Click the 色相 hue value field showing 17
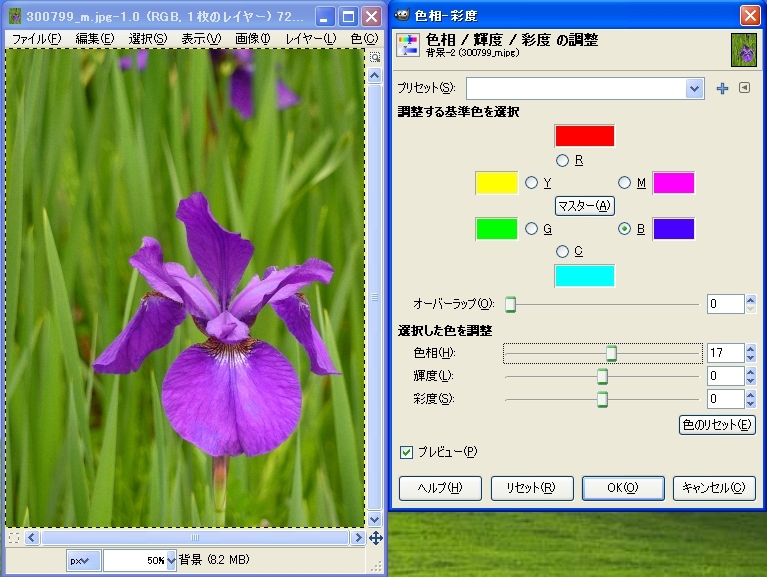This screenshot has width=767, height=577. tap(726, 353)
